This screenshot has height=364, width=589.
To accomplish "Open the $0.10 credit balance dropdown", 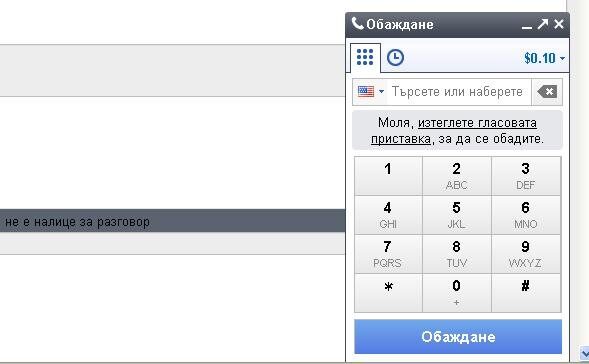I will (x=544, y=58).
